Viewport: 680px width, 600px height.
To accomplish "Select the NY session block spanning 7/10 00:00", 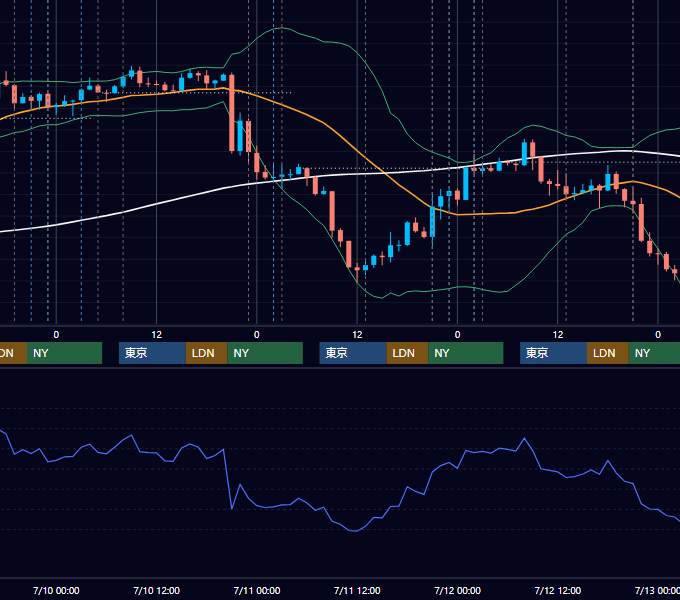I will coord(64,353).
